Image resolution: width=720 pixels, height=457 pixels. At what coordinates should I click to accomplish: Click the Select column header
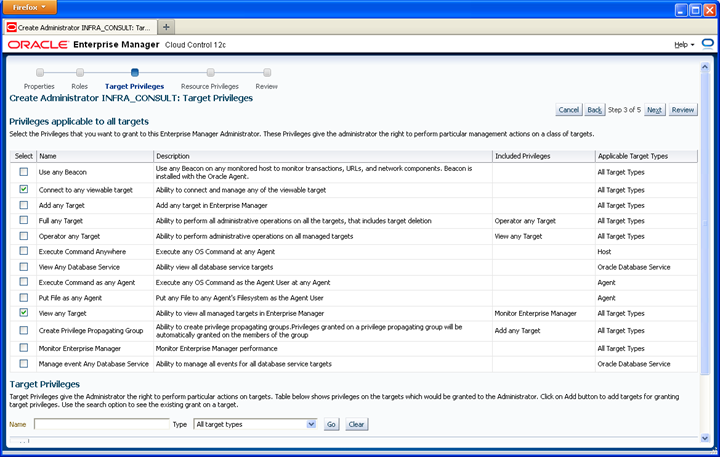pos(23,156)
